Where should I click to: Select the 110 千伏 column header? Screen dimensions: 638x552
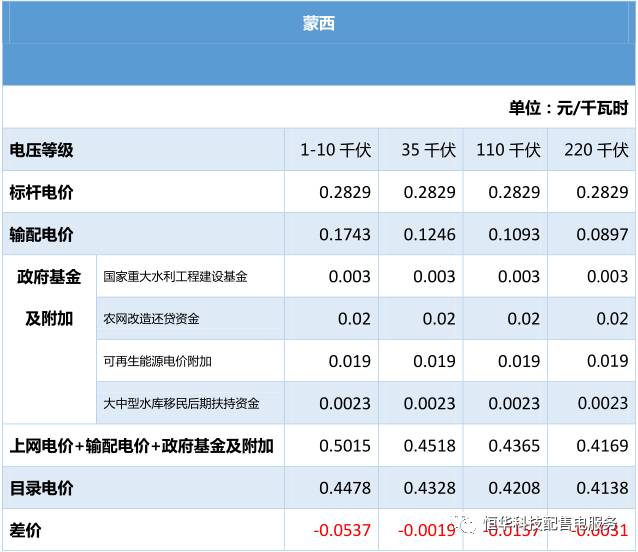pos(508,150)
